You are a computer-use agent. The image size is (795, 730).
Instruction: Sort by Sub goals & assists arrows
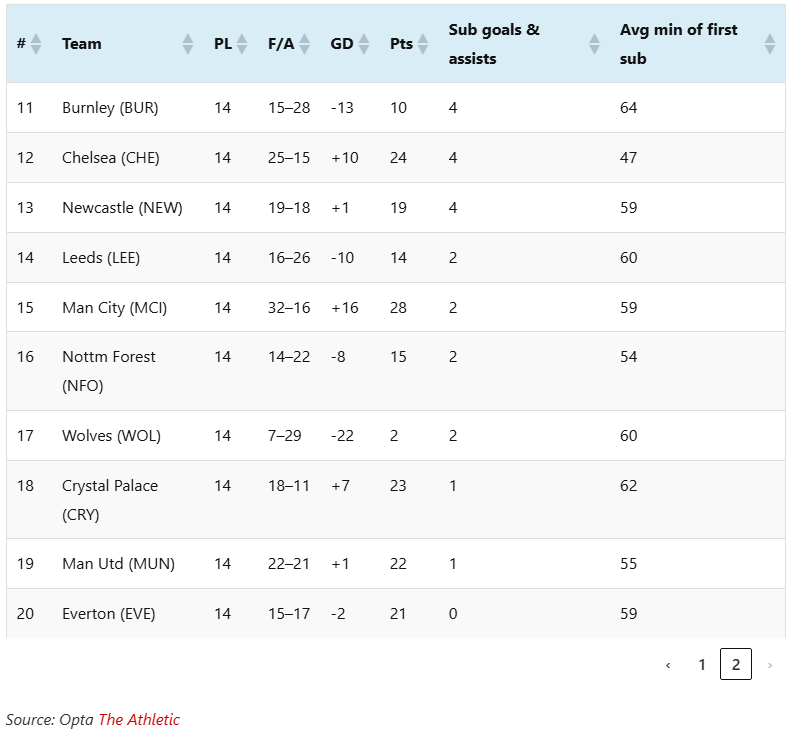(595, 44)
